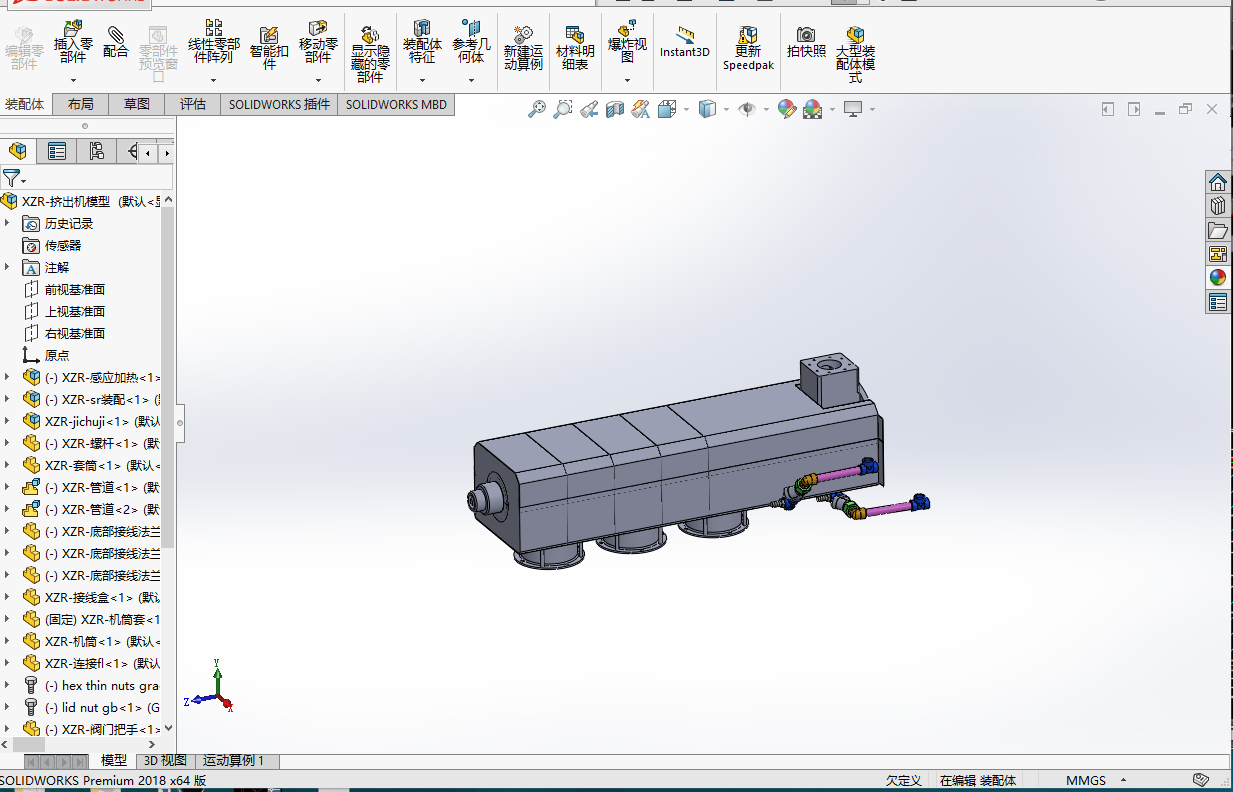Open Appearances color ball task pane icon
Viewport: 1233px width, 792px height.
coord(1217,278)
